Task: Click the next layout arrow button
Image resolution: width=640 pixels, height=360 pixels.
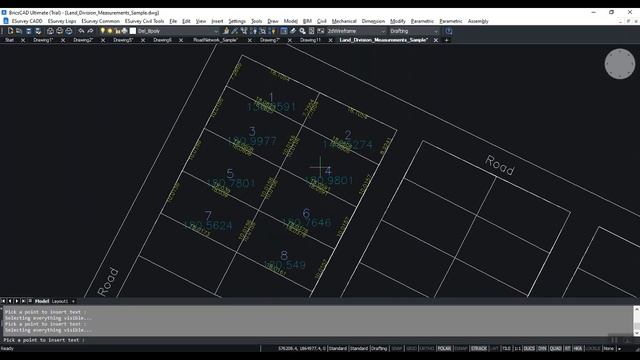Action: pos(17,301)
